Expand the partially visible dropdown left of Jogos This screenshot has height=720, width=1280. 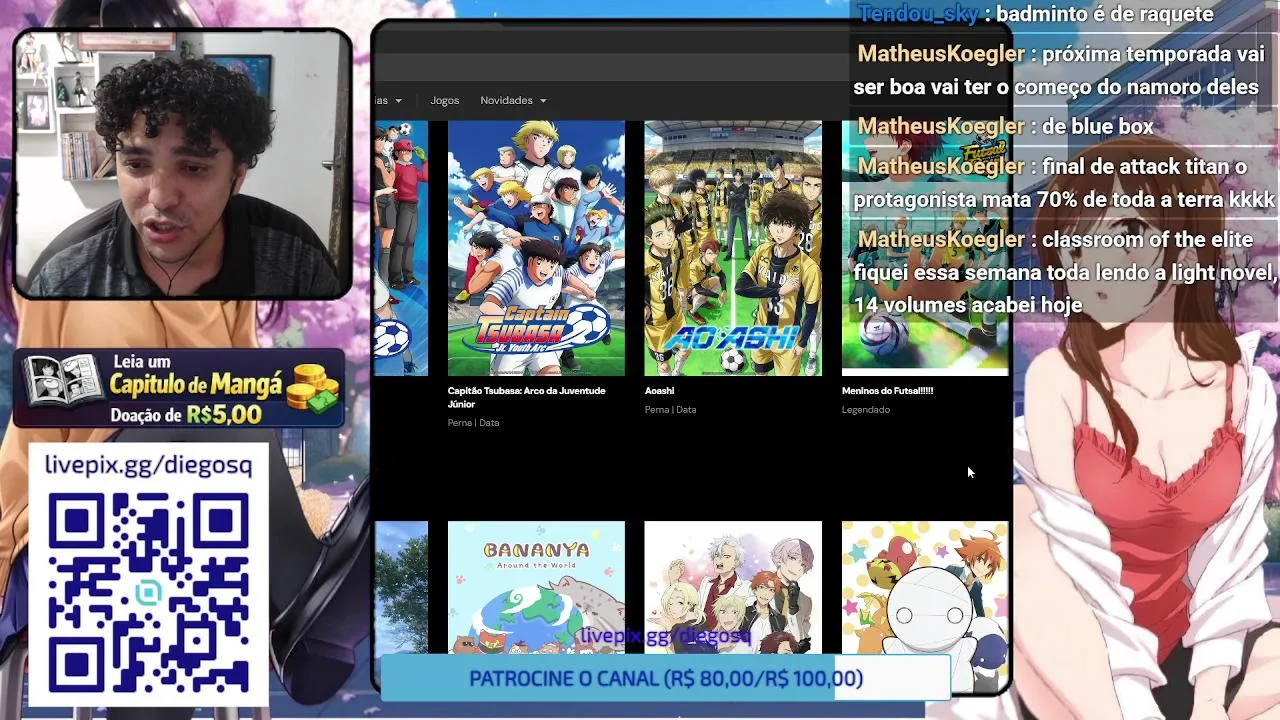pos(389,100)
